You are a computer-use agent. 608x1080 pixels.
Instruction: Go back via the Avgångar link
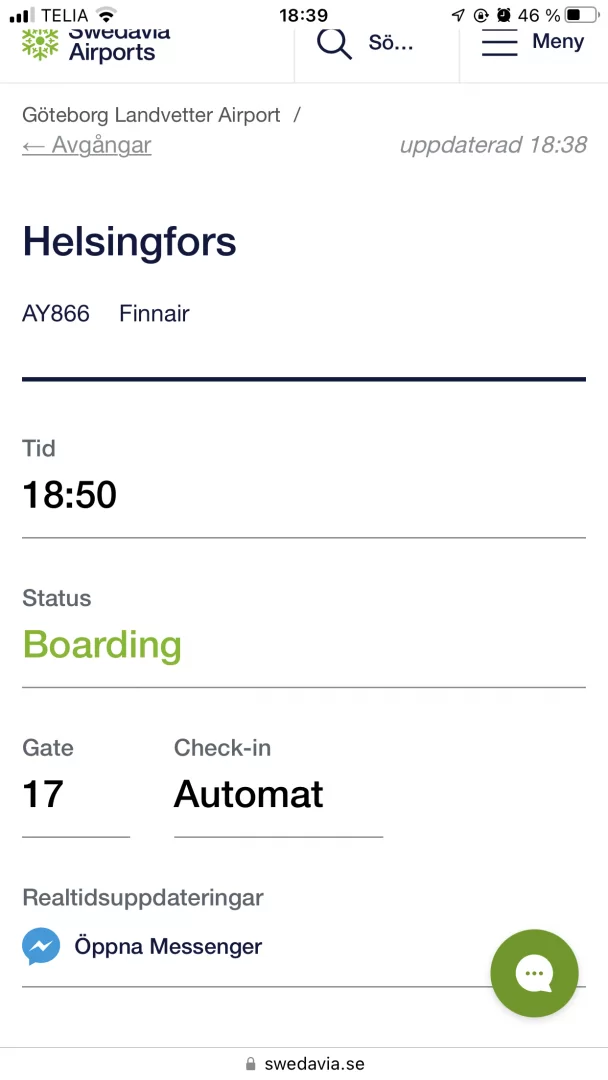pyautogui.click(x=87, y=145)
